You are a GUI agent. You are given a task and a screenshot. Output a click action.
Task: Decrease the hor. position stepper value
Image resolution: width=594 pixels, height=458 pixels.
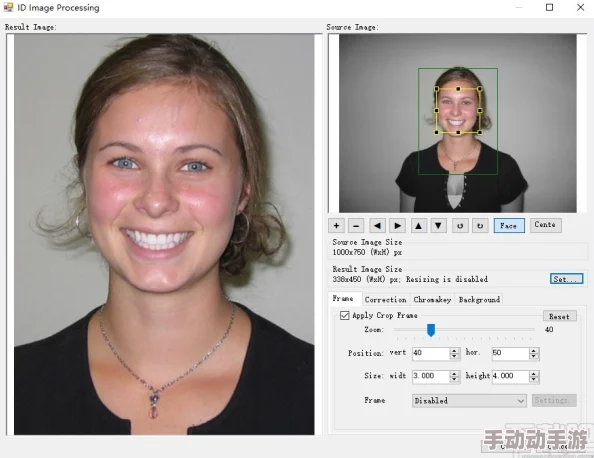point(534,356)
